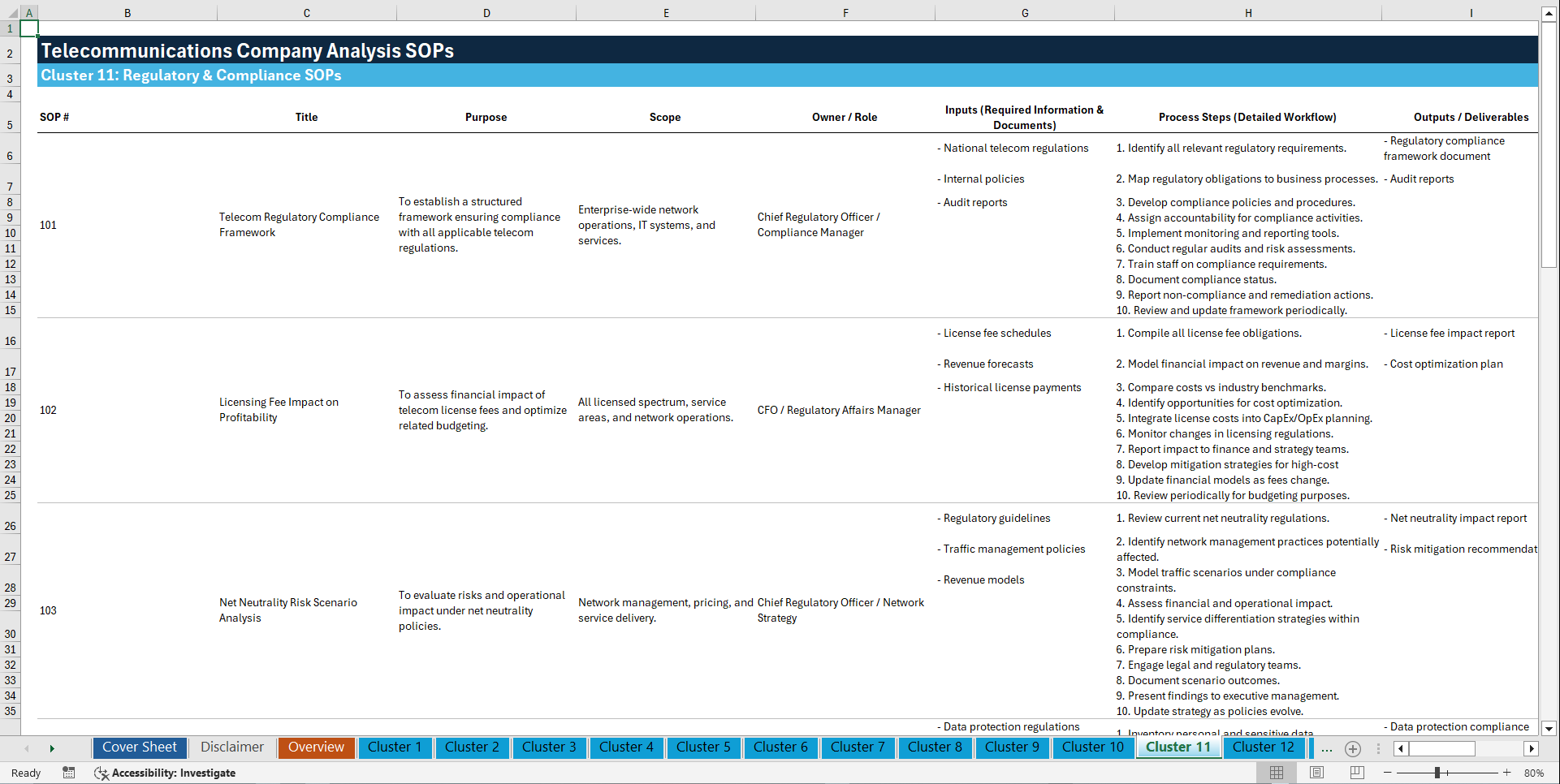
Task: Add a new worksheet with plus icon
Action: [x=1353, y=748]
